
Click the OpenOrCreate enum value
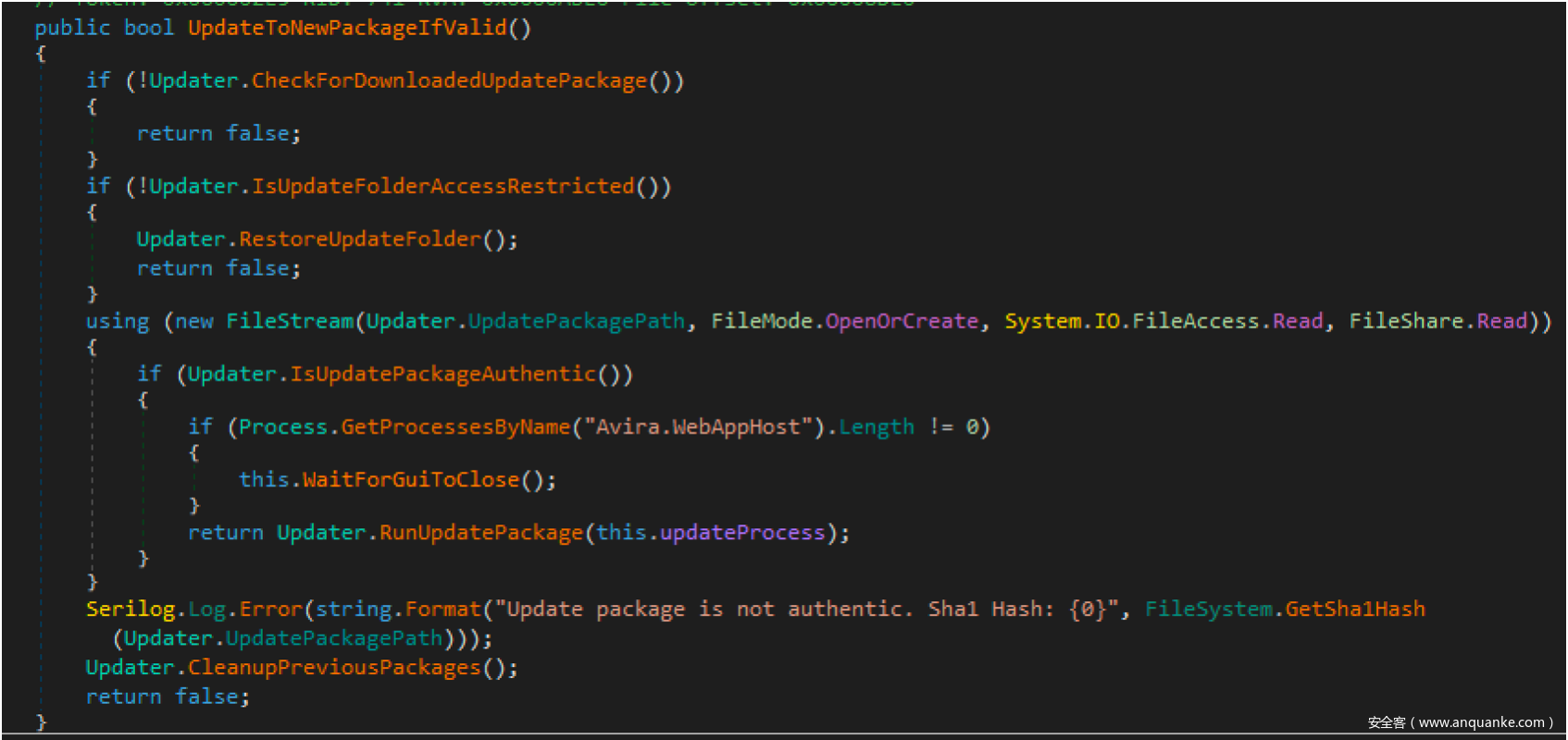click(902, 321)
